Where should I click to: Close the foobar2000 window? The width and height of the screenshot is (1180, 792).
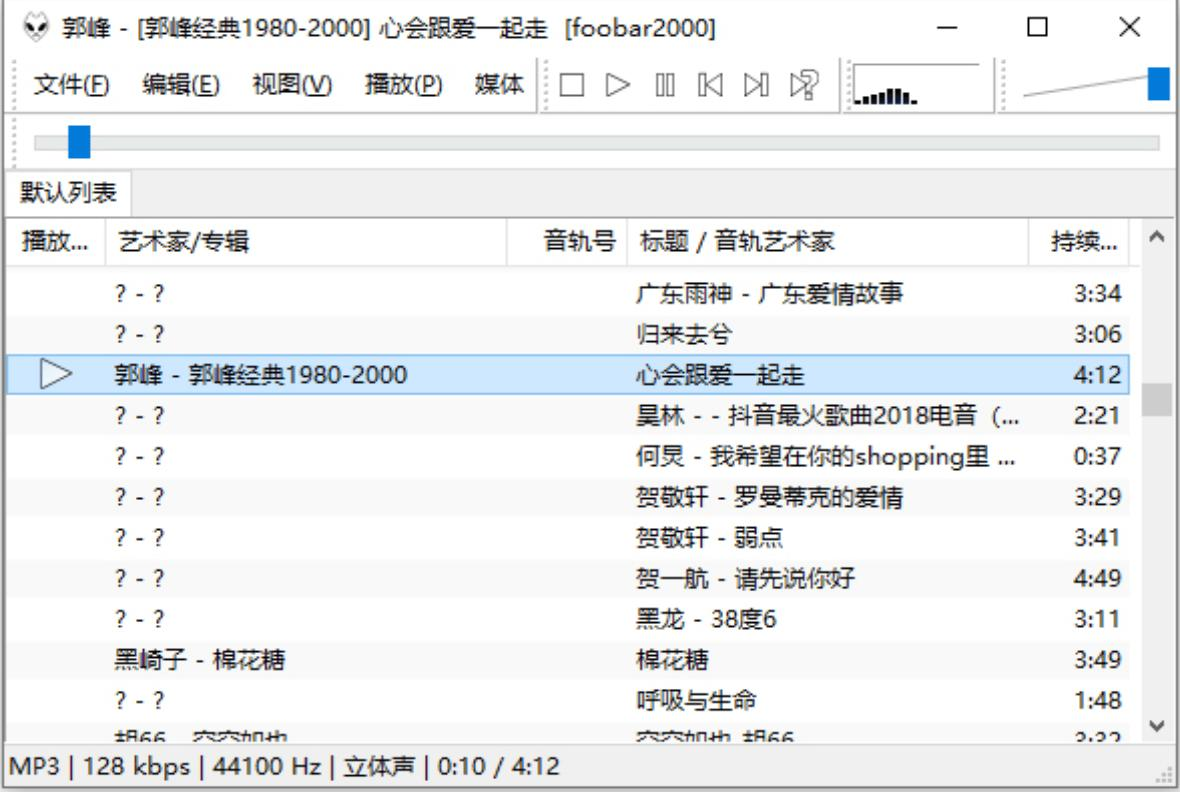click(1130, 28)
